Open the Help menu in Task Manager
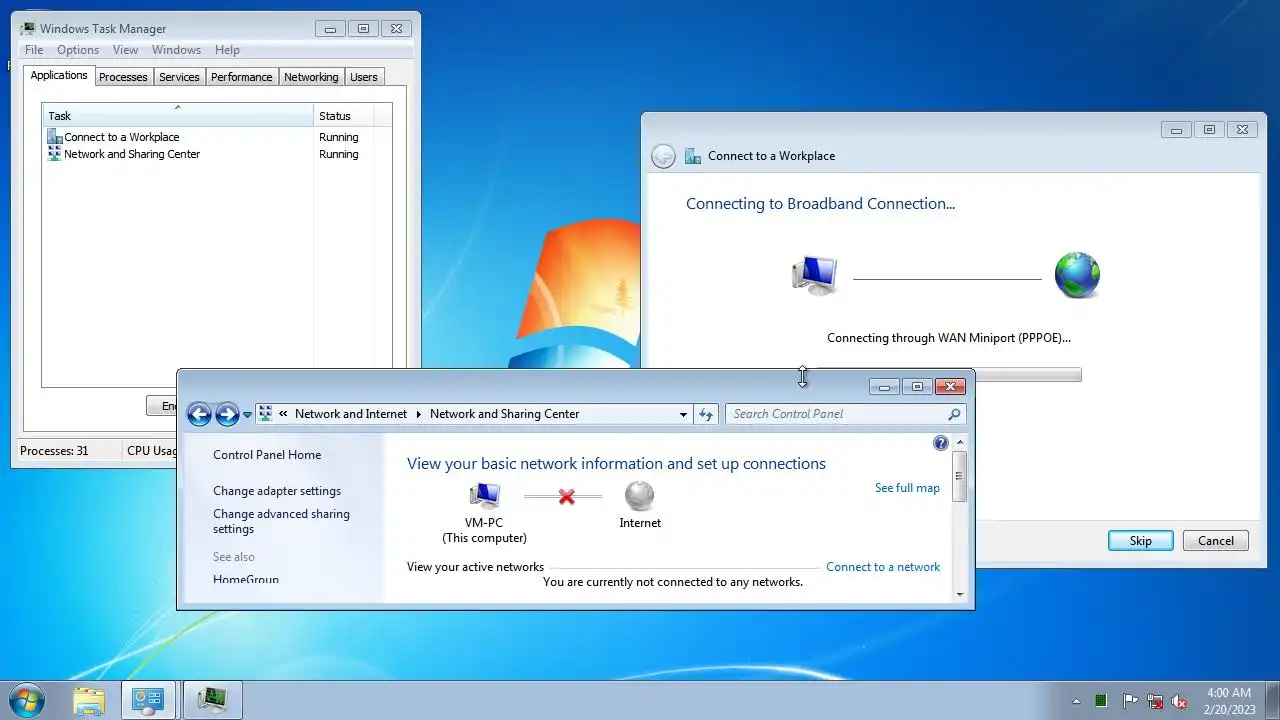The height and width of the screenshot is (720, 1280). point(227,50)
